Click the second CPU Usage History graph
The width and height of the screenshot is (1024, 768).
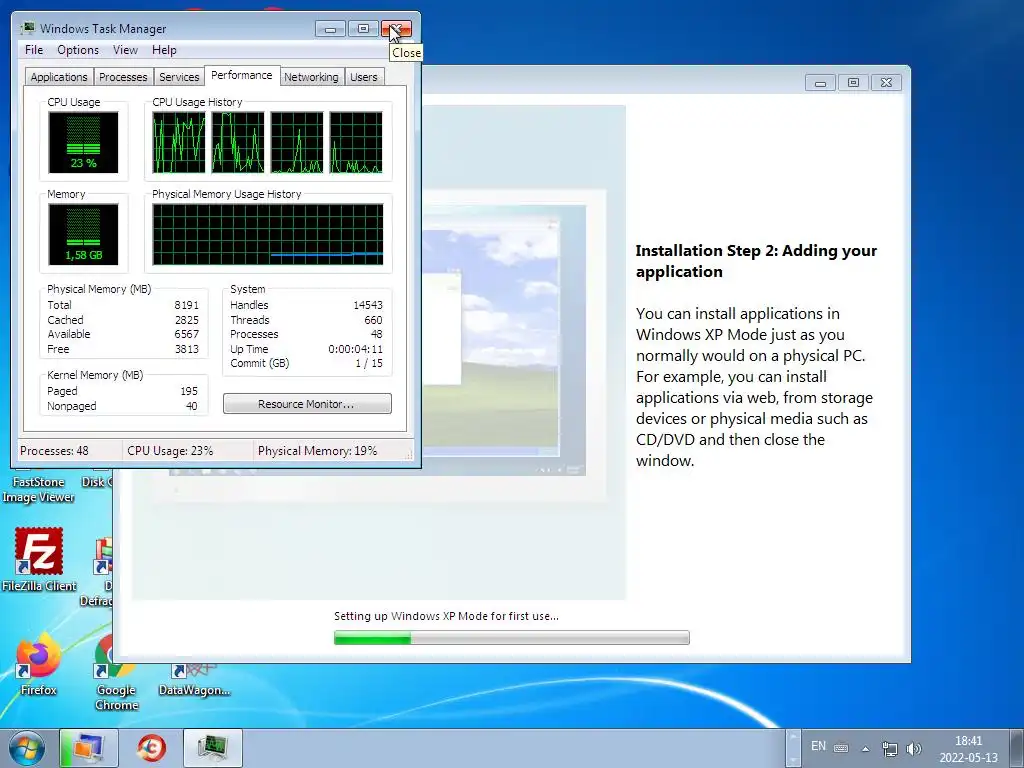(238, 142)
